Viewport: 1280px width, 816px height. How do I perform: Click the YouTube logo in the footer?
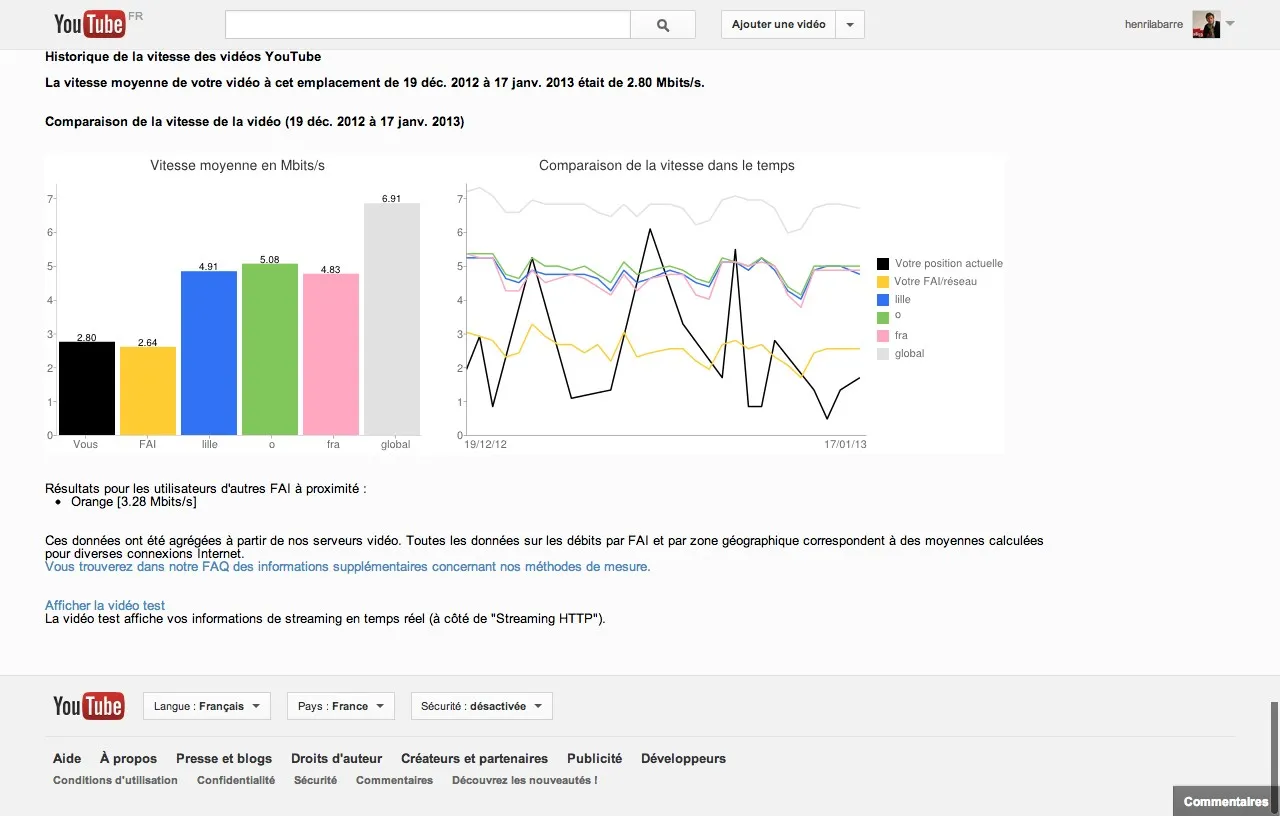pos(89,706)
